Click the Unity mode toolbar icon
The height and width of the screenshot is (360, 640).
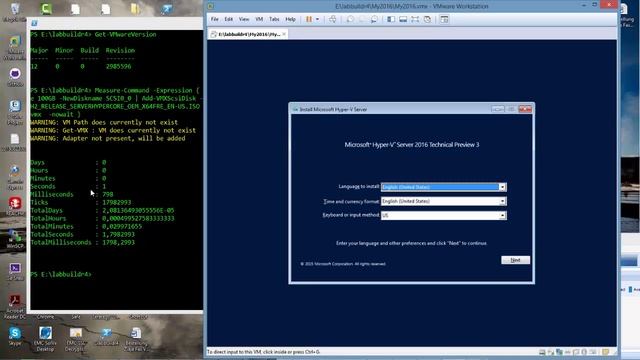427,19
